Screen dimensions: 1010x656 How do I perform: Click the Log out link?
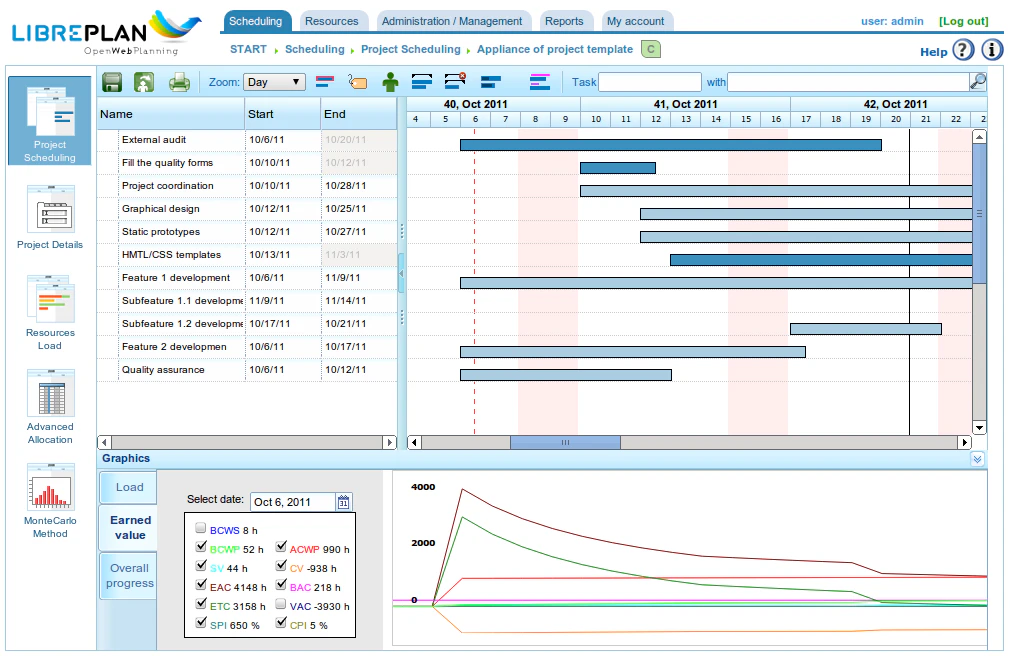tap(964, 21)
